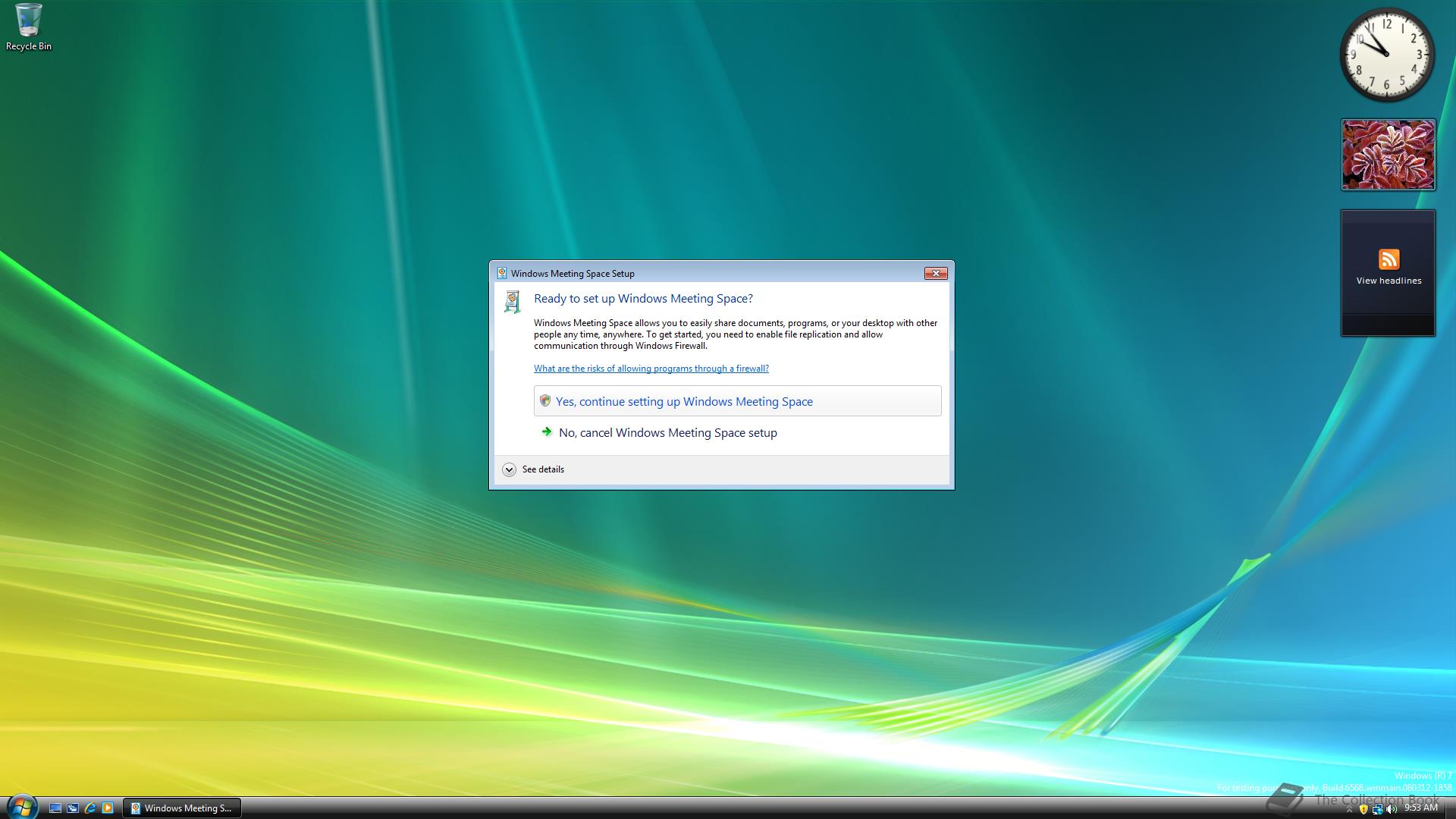This screenshot has height=819, width=1456.
Task: Open the Windows Start orb
Action: pyautogui.click(x=21, y=807)
